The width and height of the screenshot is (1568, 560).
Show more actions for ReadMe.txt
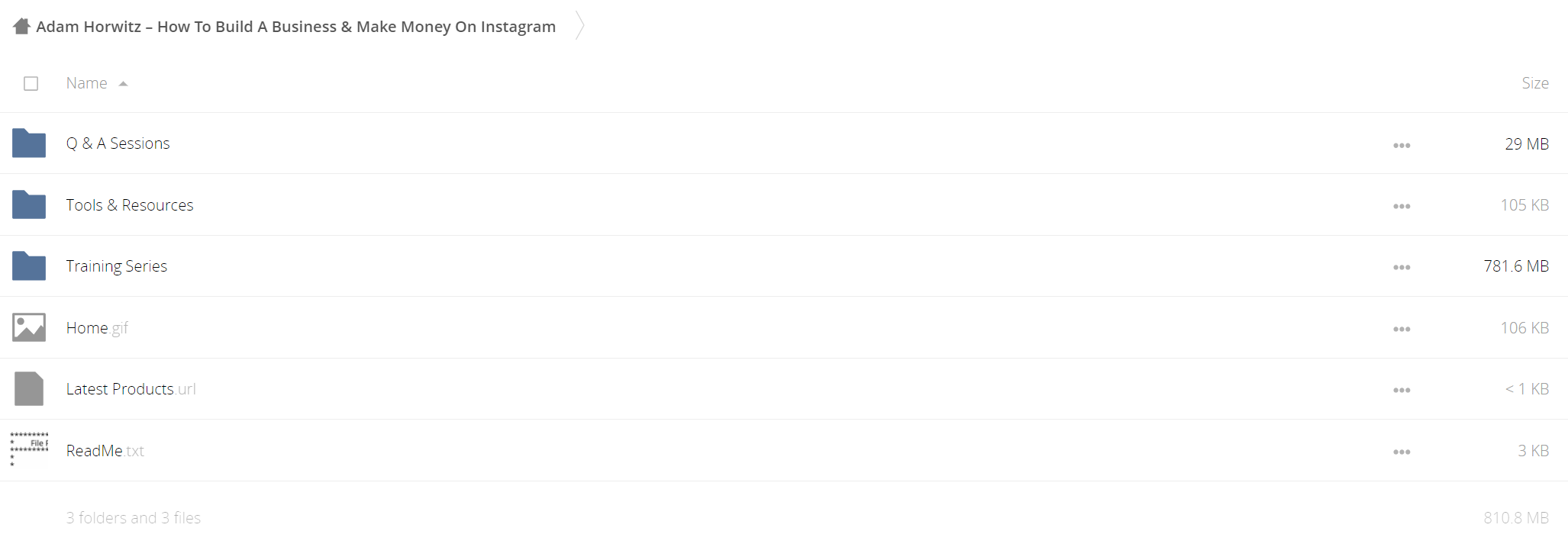pos(1402,452)
